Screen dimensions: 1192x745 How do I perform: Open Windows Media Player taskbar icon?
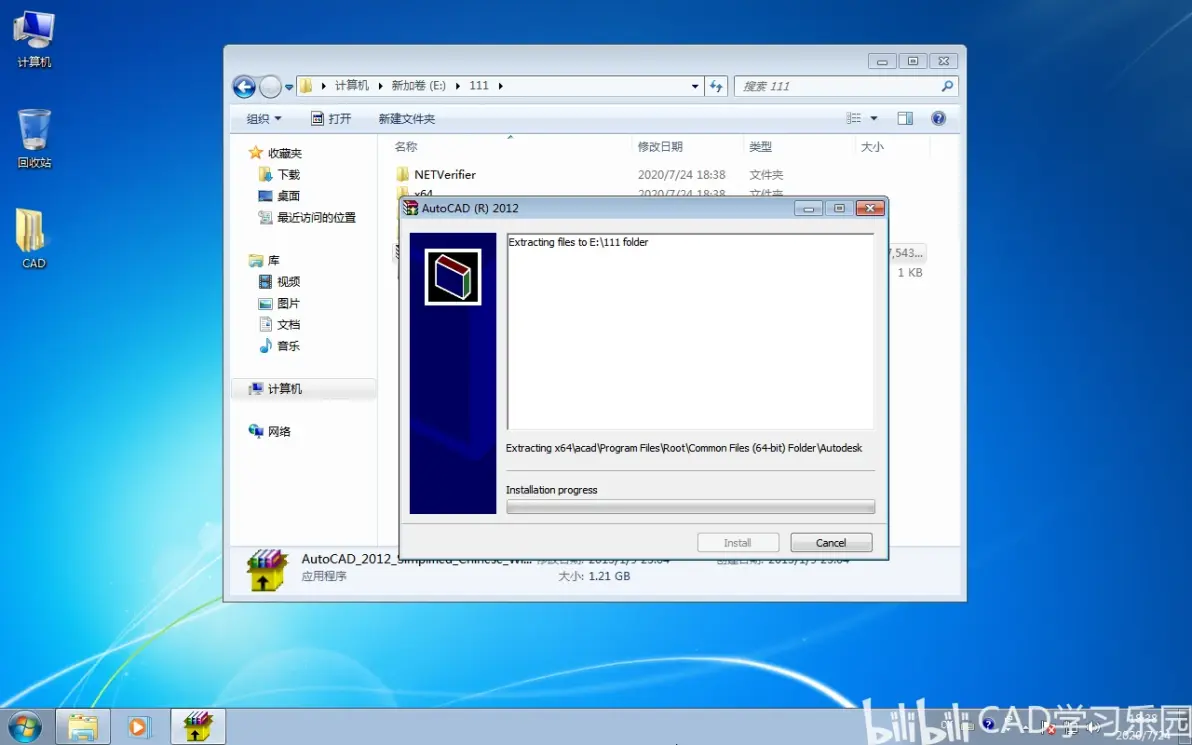[138, 727]
